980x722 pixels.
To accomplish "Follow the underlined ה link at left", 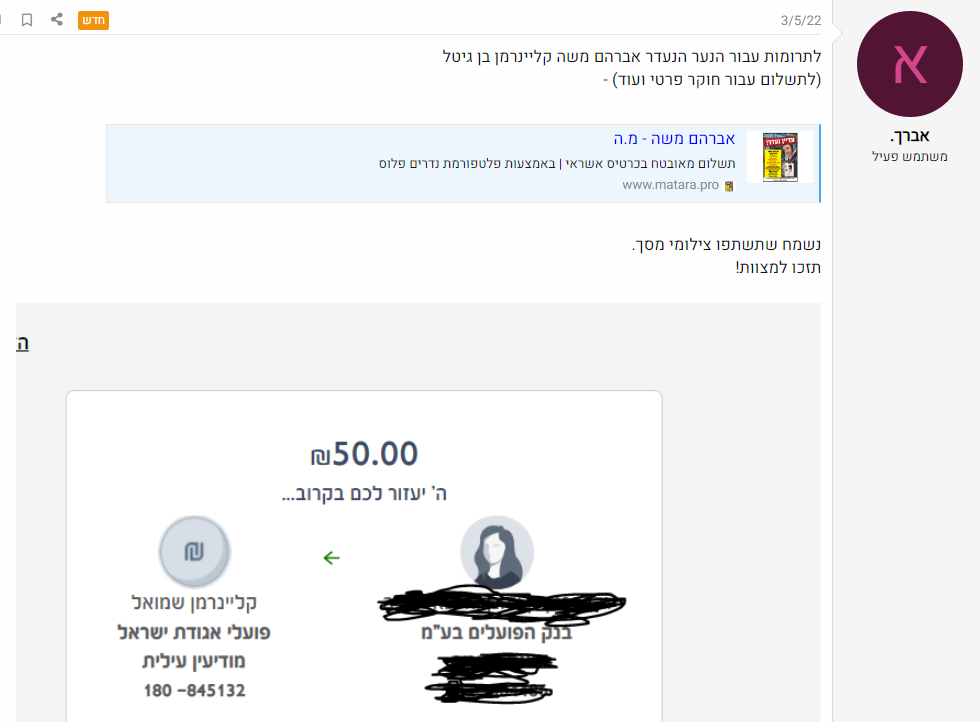I will click(22, 344).
